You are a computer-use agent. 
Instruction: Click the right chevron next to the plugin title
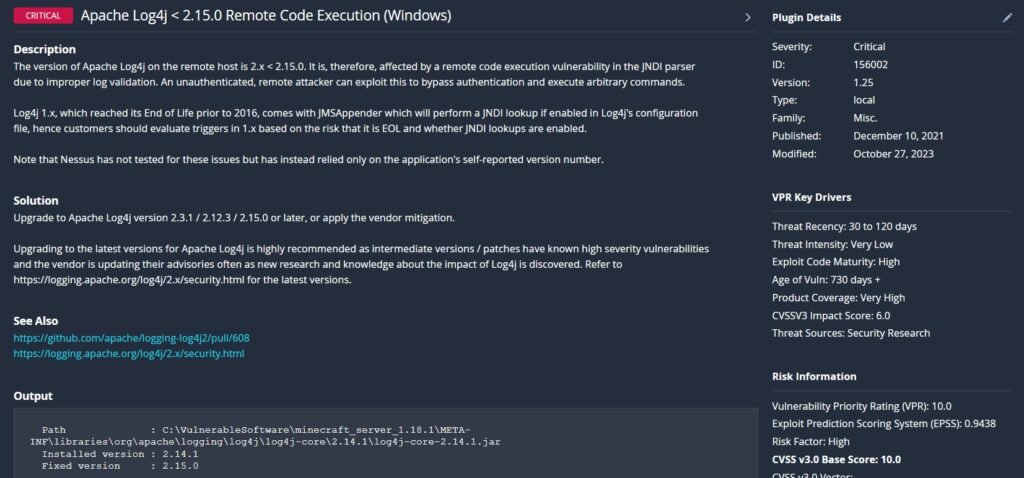[x=748, y=18]
